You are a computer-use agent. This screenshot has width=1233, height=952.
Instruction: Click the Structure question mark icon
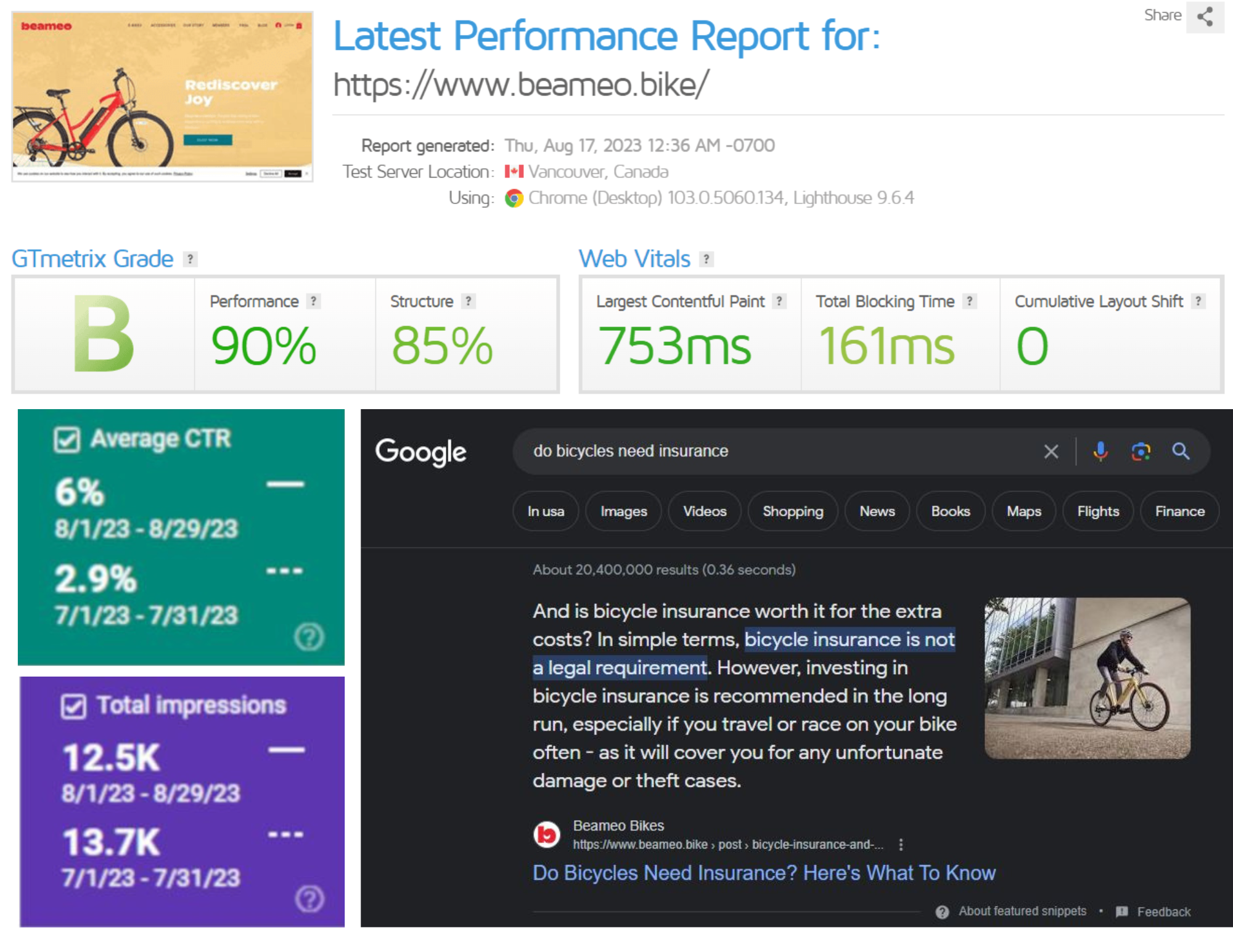pyautogui.click(x=469, y=301)
